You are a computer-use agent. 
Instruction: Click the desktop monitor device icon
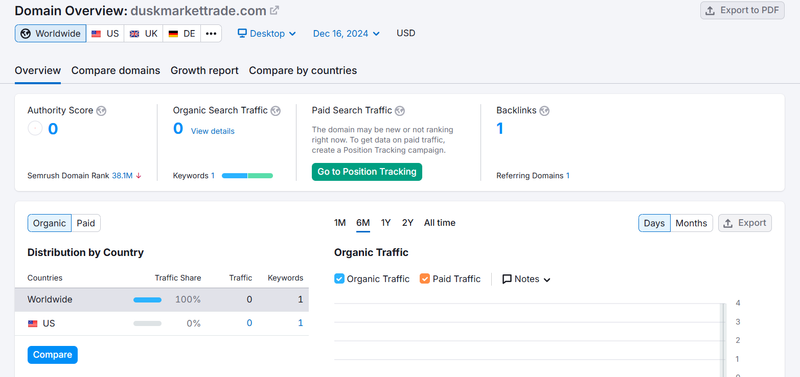pyautogui.click(x=242, y=34)
